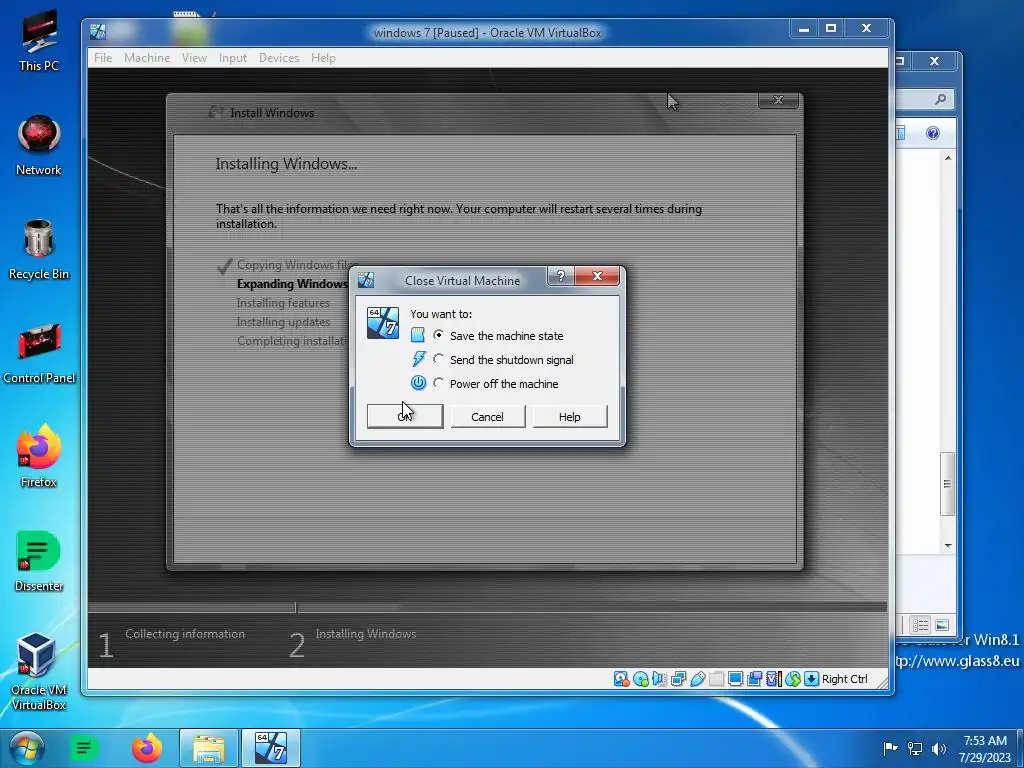The width and height of the screenshot is (1024, 768).
Task: Click the taskbar clock showing 7:53 AM
Action: (x=985, y=748)
